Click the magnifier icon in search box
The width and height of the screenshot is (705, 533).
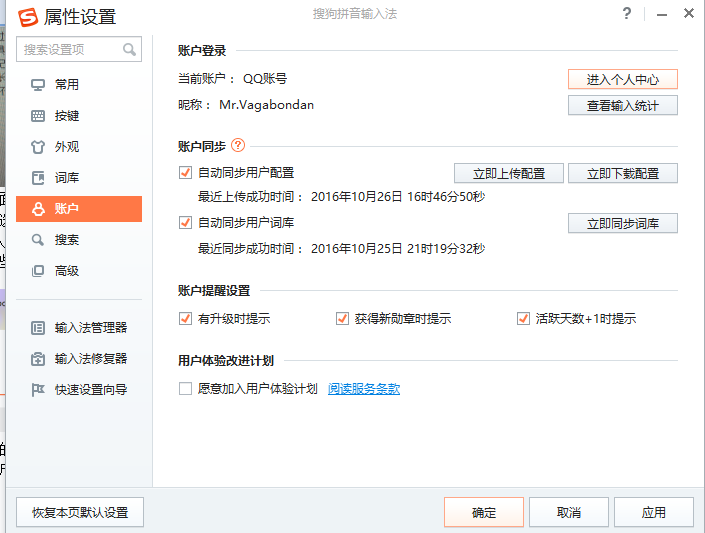click(129, 49)
